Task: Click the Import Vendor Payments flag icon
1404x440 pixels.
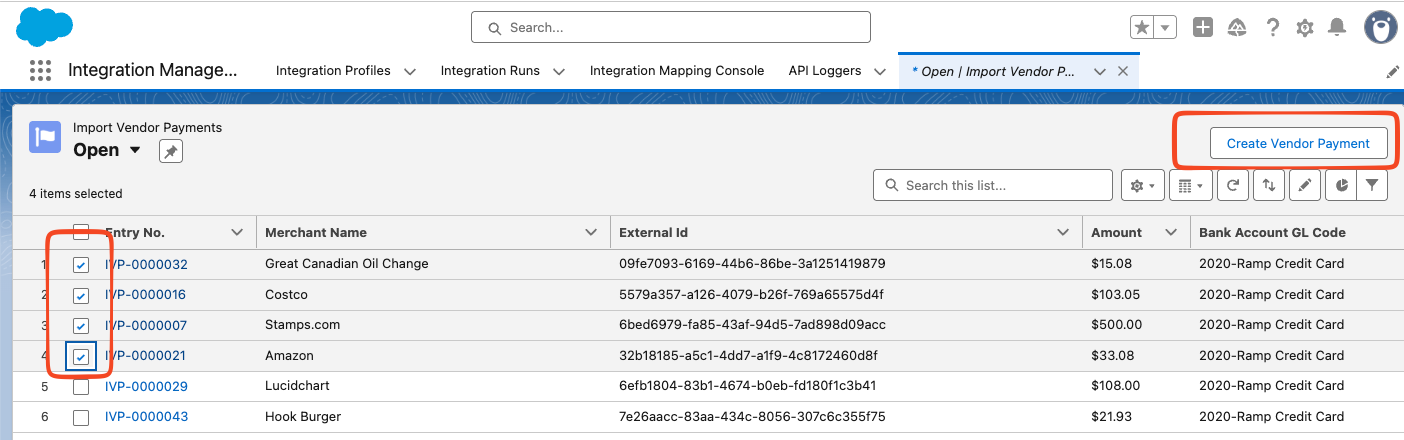Action: click(45, 138)
